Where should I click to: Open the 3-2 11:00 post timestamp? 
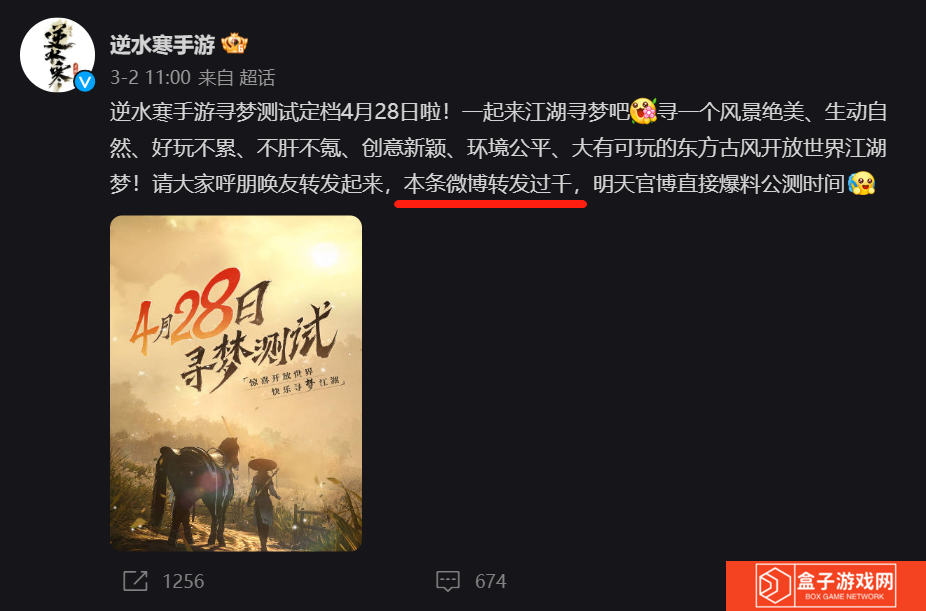(151, 77)
